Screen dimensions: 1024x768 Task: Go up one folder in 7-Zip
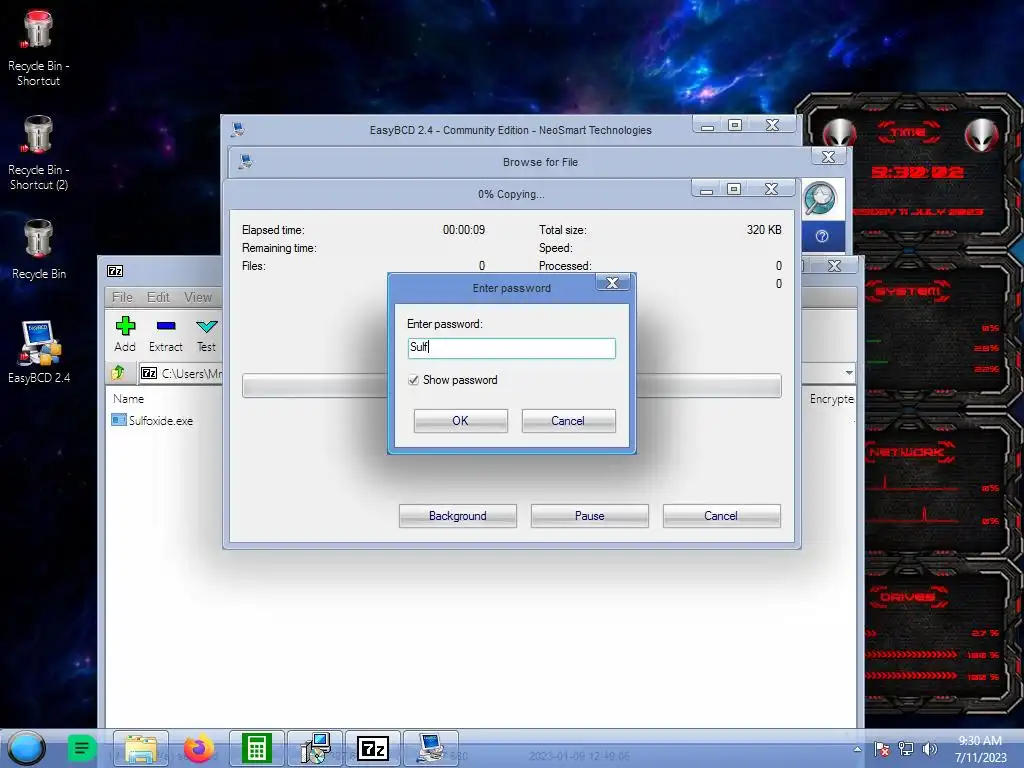(x=118, y=373)
